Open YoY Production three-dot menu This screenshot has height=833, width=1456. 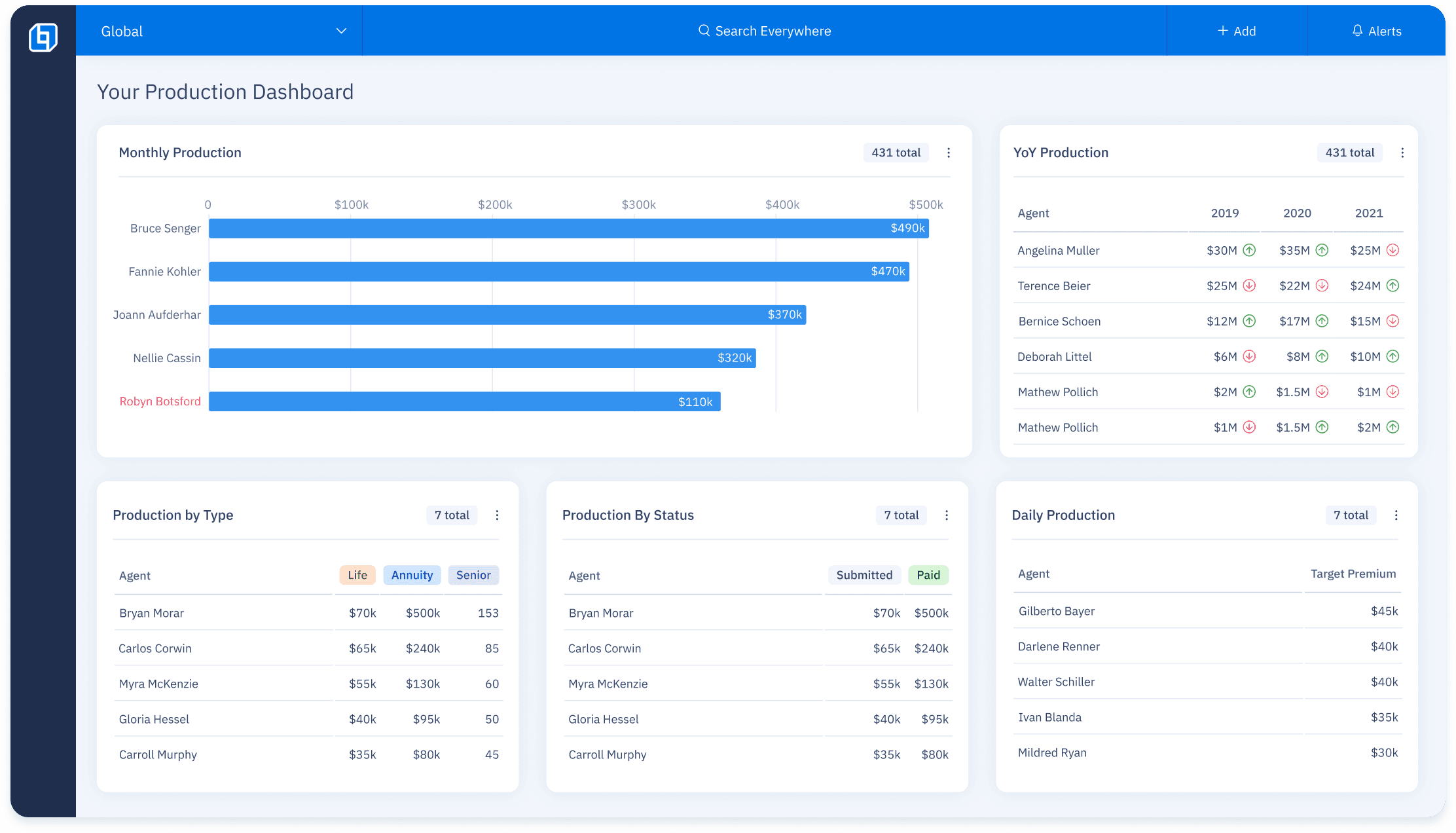coord(1402,153)
